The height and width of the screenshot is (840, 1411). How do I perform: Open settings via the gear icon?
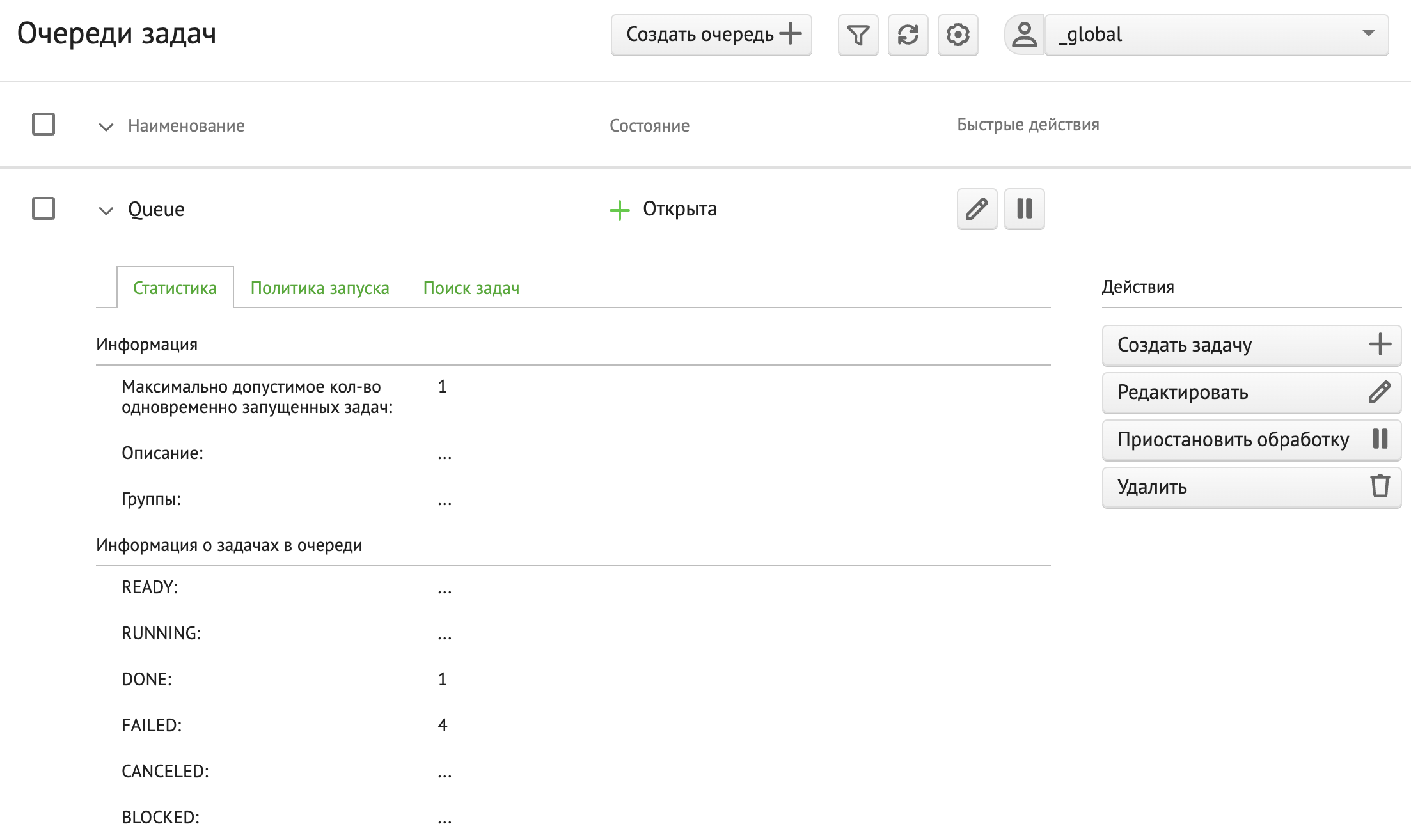pos(958,35)
